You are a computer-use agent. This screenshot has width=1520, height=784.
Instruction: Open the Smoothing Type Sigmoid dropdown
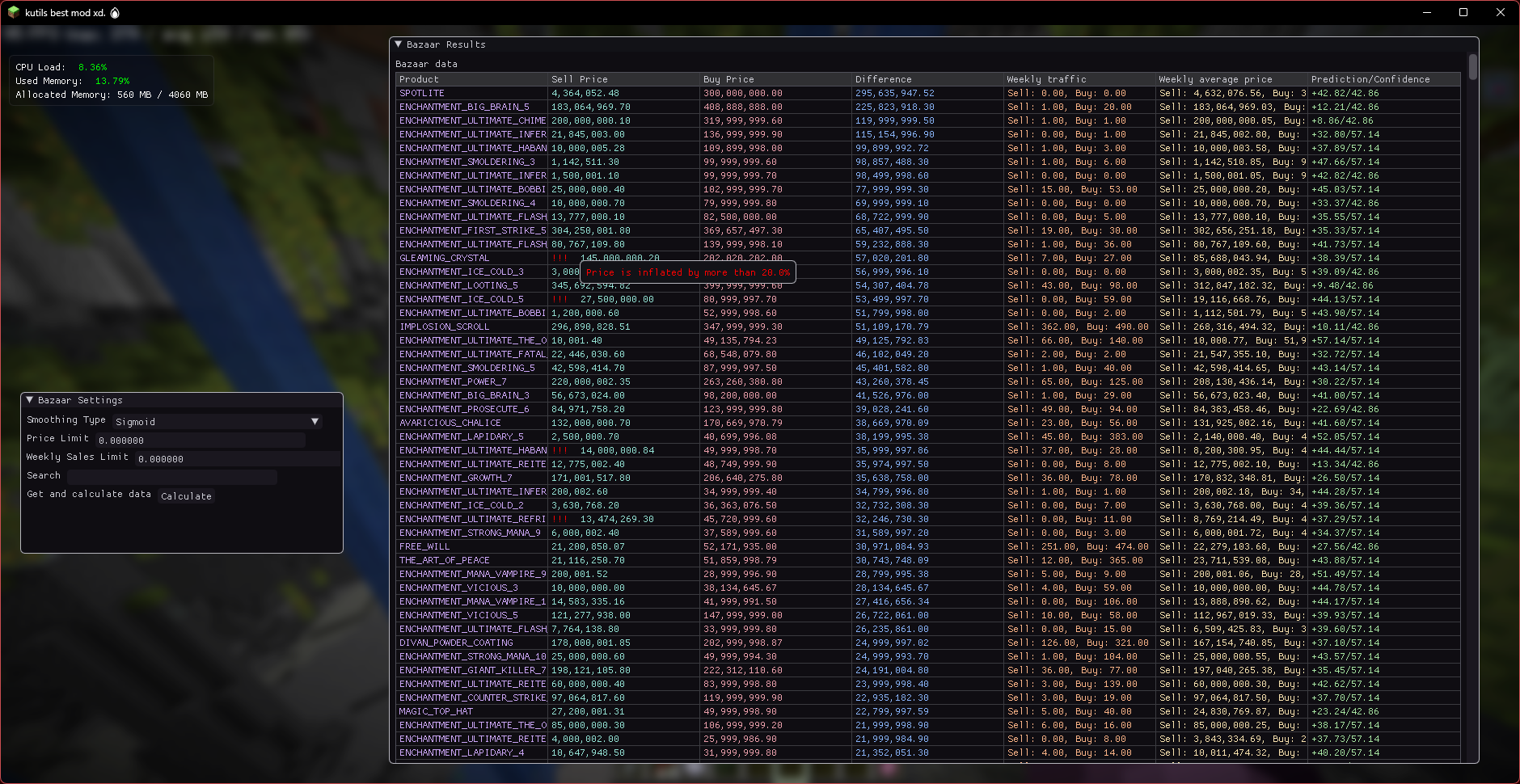point(217,421)
